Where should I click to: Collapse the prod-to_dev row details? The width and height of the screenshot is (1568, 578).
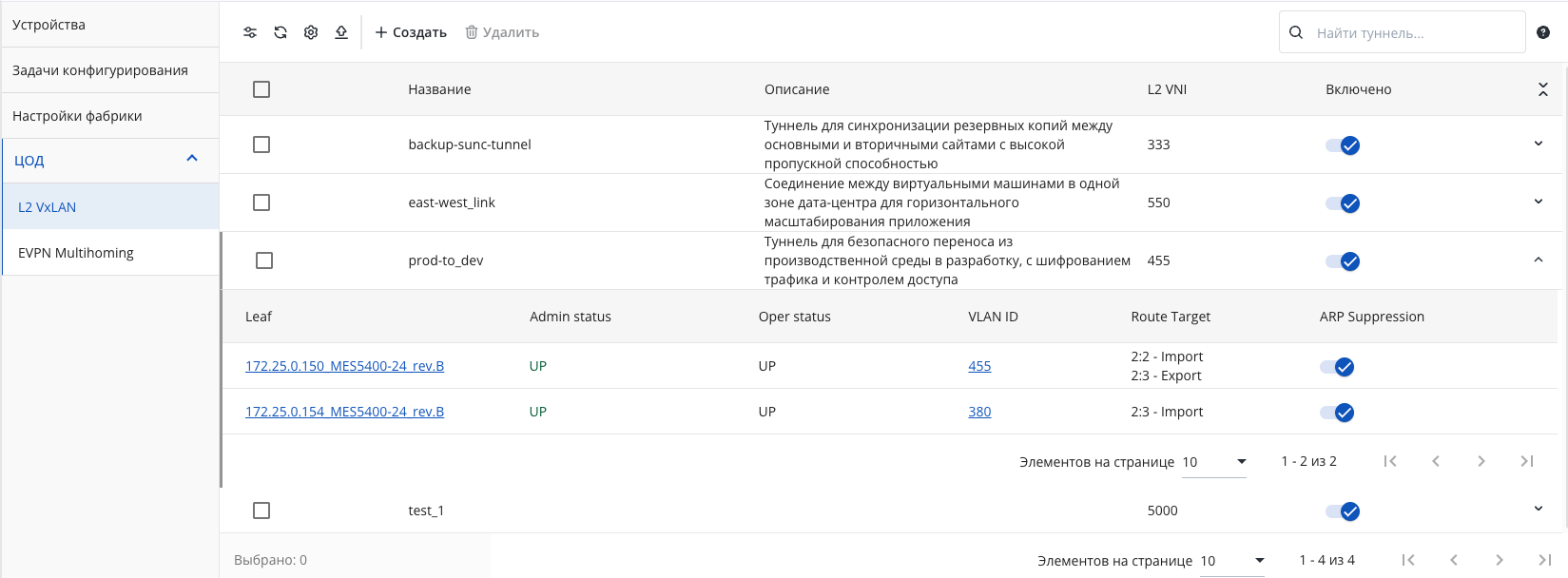1539,260
